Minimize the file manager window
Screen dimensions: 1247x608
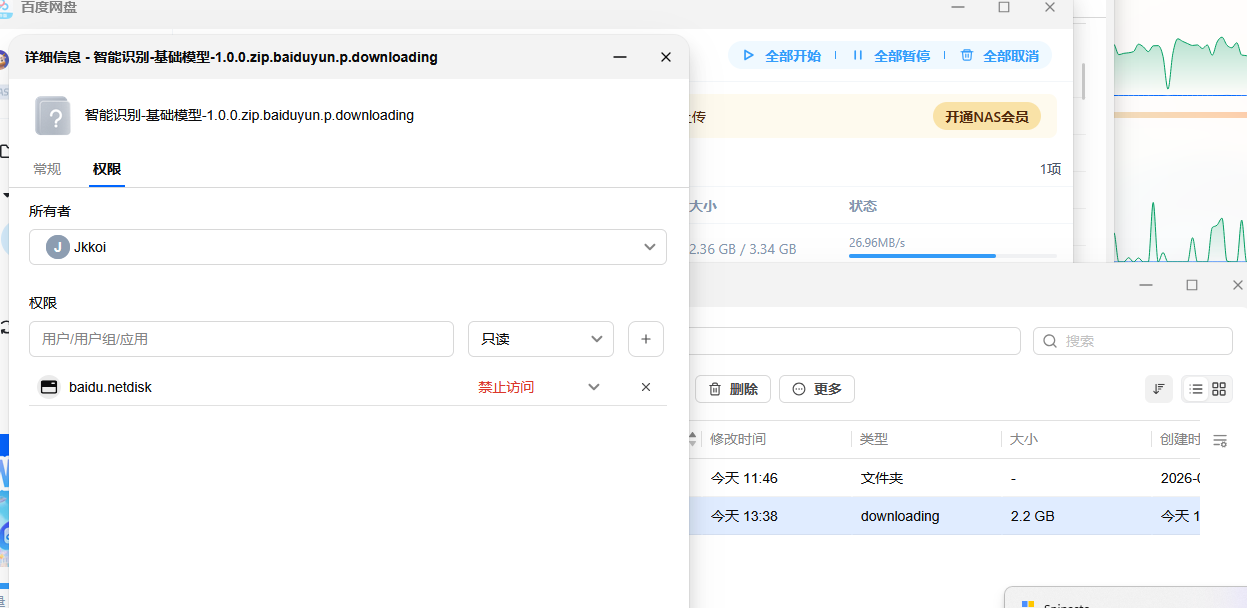[1146, 285]
